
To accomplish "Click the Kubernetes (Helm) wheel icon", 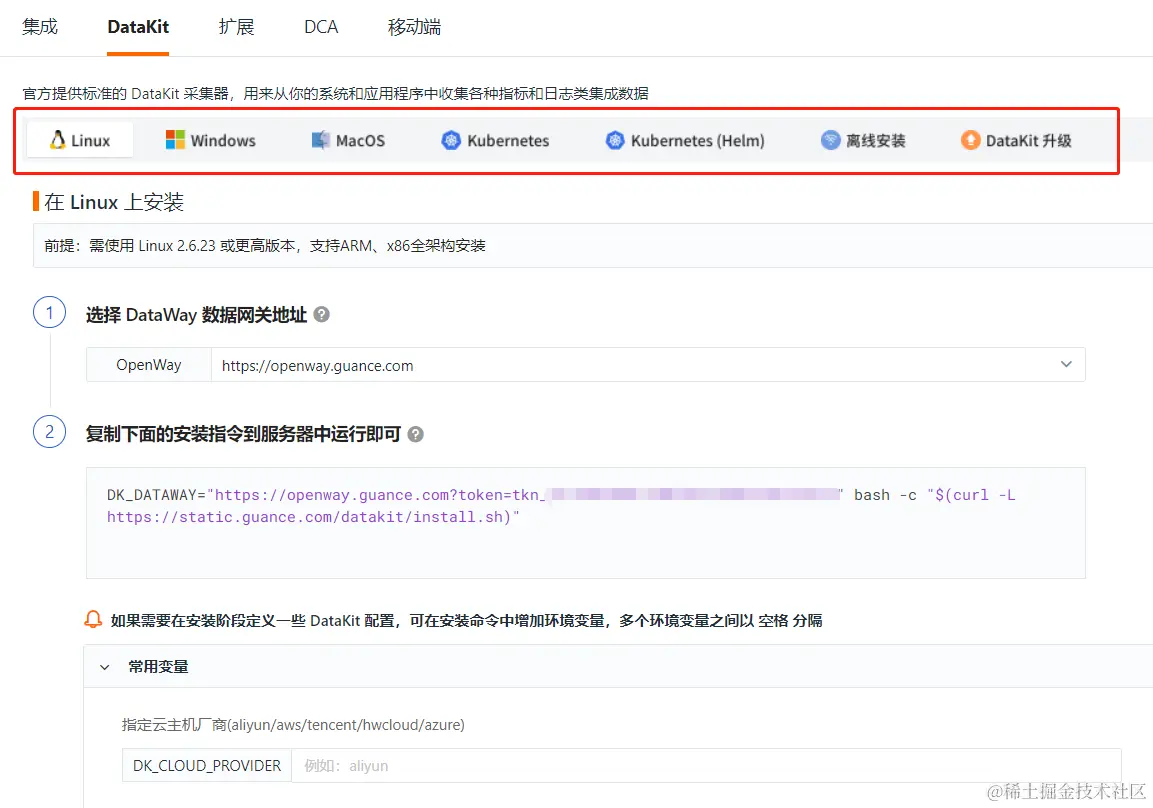I will pyautogui.click(x=615, y=140).
